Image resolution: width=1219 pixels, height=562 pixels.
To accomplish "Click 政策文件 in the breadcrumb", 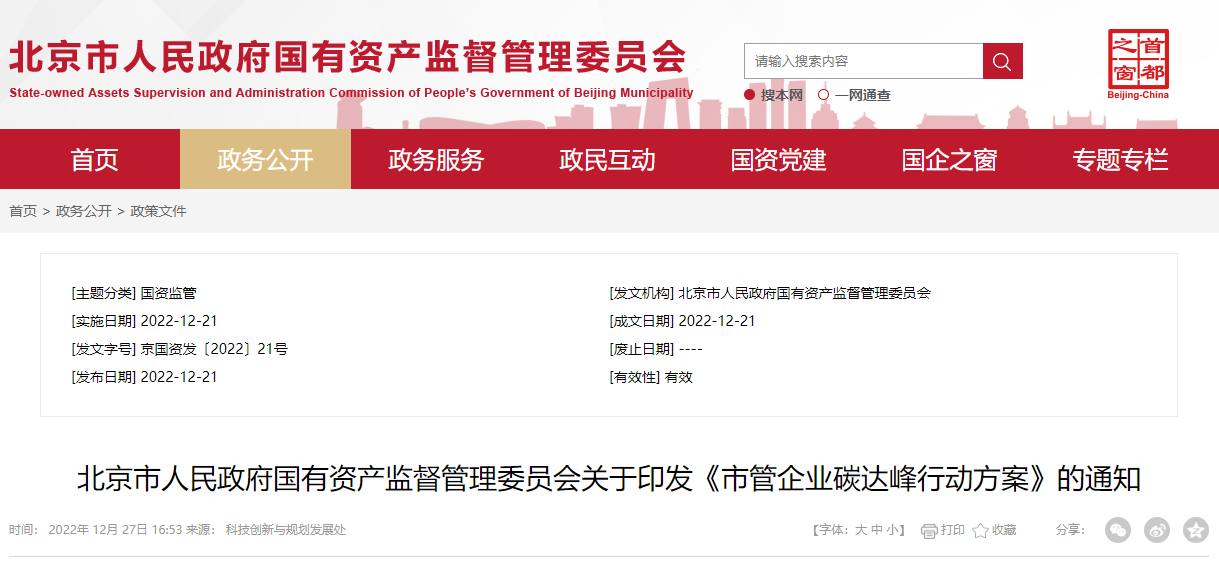I will [158, 211].
